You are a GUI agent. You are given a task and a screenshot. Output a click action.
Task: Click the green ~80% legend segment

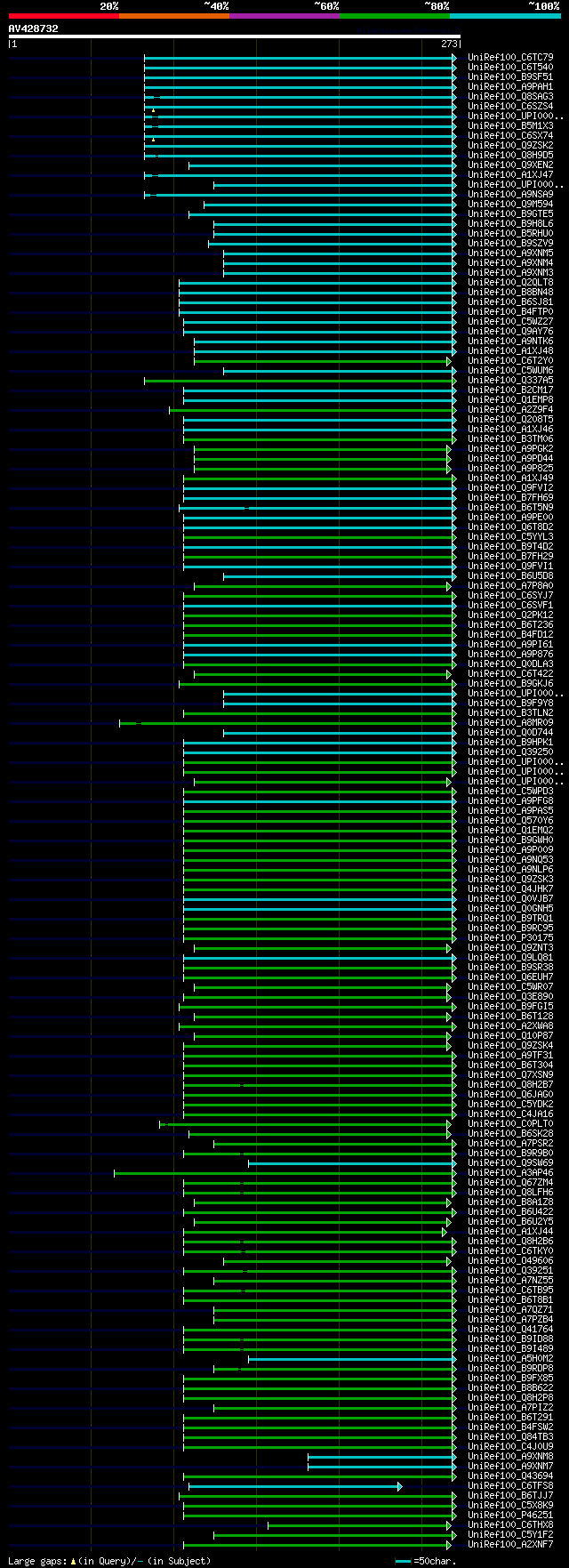[x=395, y=16]
